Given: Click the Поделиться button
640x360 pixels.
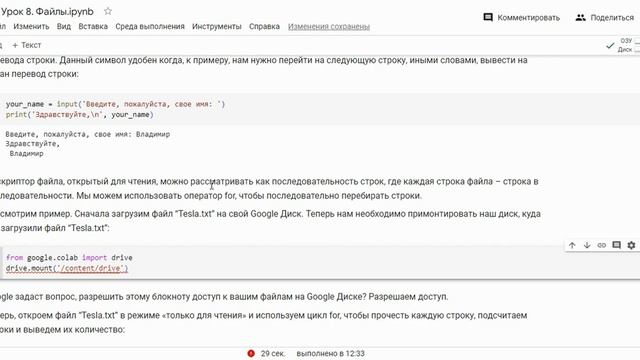Looking at the screenshot, I should point(605,18).
